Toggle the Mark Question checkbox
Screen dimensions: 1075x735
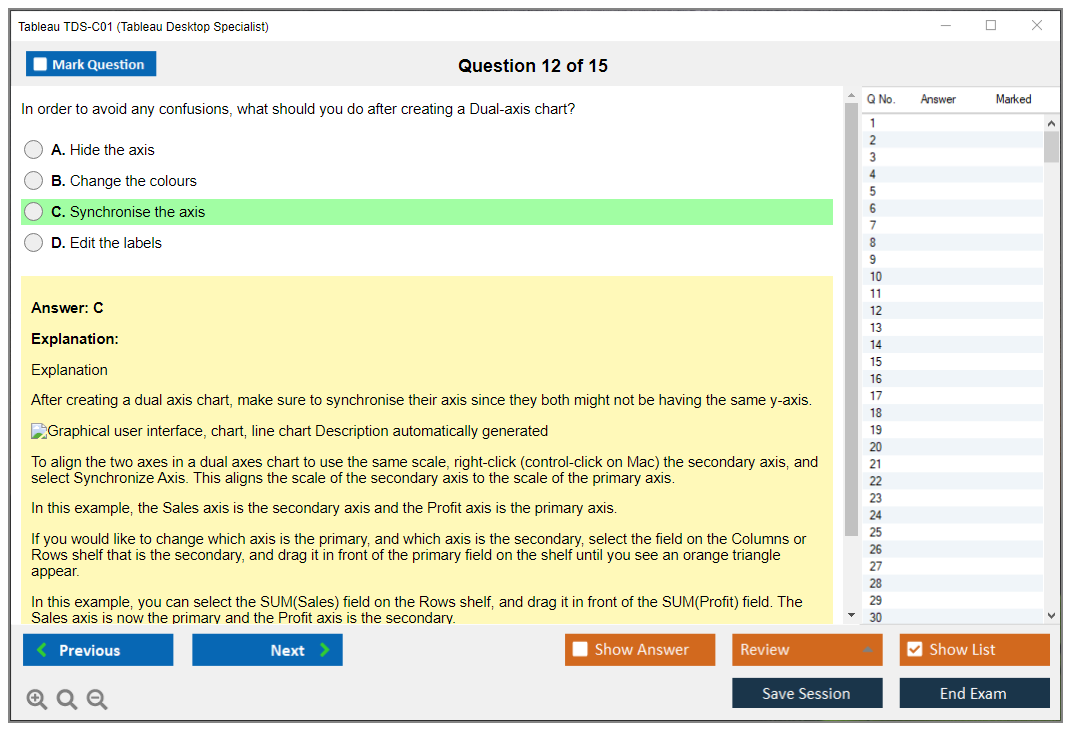point(41,65)
